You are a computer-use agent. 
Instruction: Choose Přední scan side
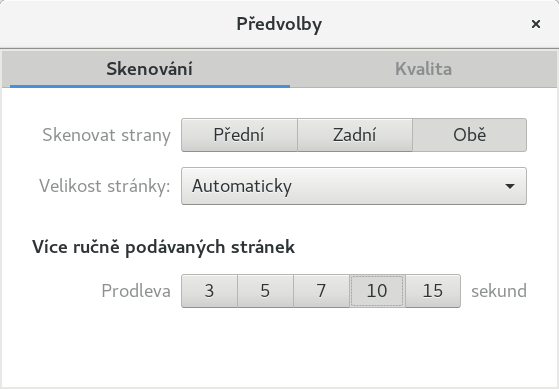coord(239,135)
